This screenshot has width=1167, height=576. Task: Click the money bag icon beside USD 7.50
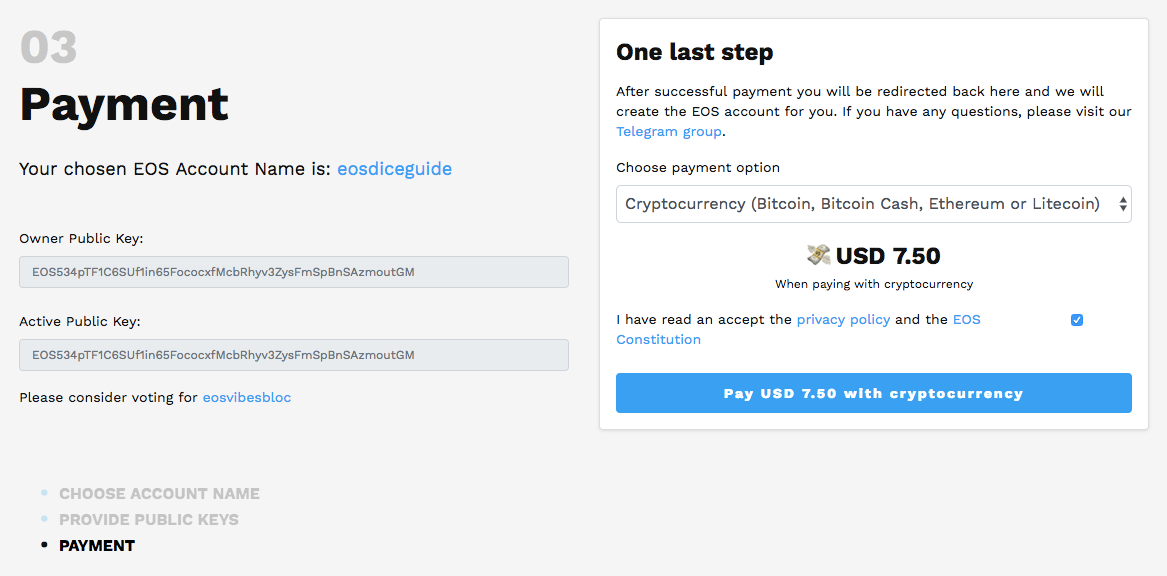point(820,255)
